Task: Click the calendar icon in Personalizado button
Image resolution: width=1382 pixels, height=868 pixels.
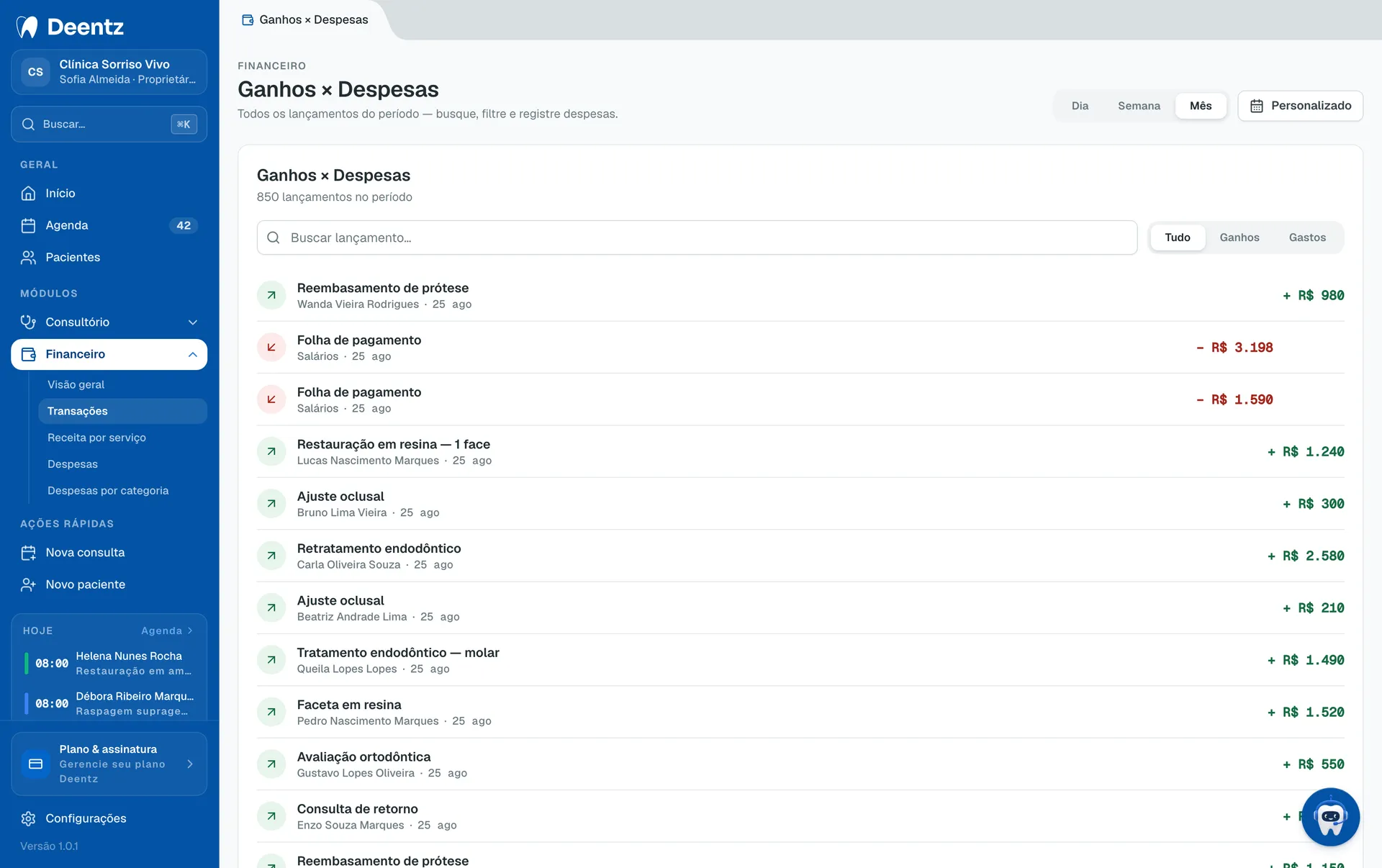Action: (x=1257, y=106)
